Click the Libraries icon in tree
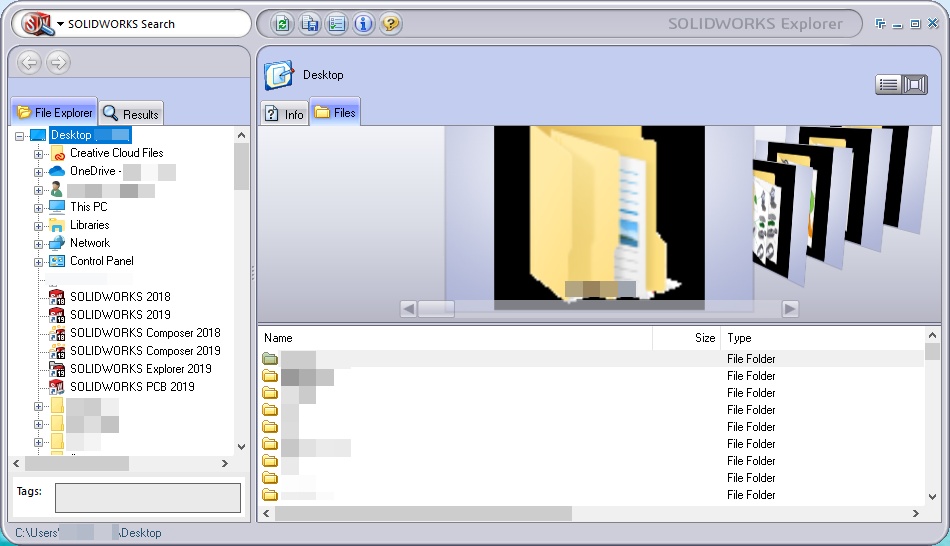 coord(57,225)
